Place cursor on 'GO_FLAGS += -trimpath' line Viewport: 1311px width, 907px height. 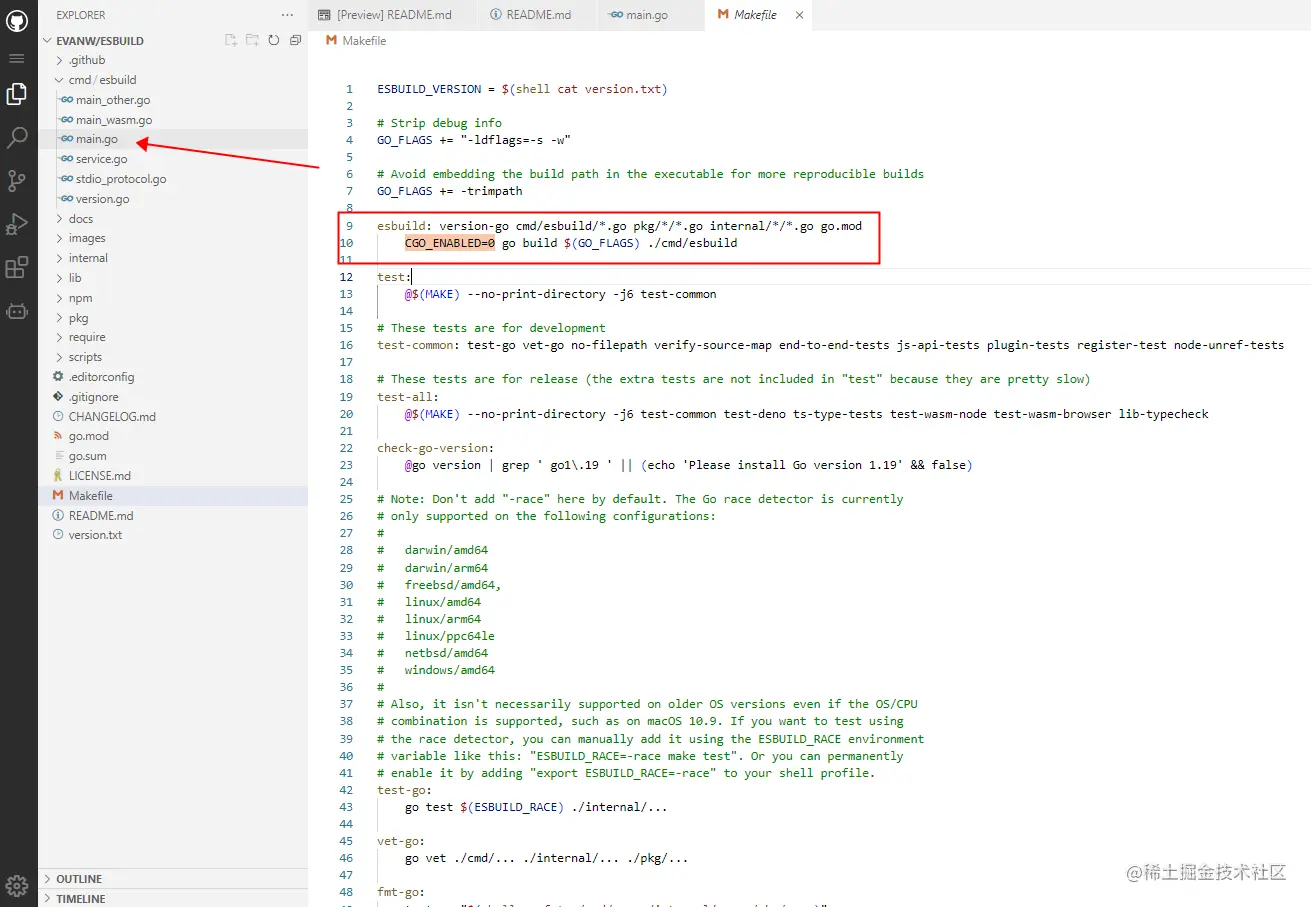pyautogui.click(x=450, y=191)
